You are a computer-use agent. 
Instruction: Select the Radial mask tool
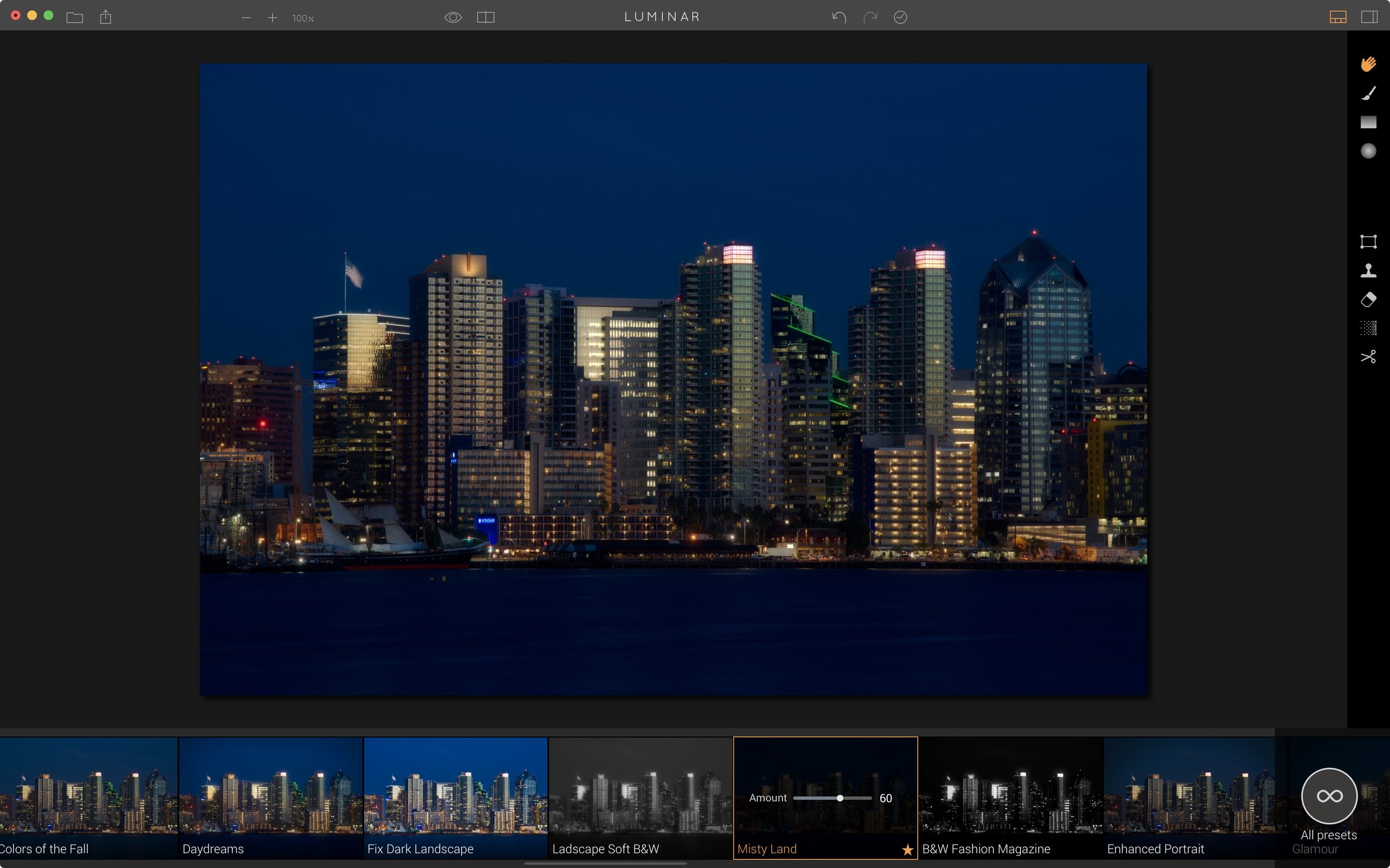pos(1368,151)
